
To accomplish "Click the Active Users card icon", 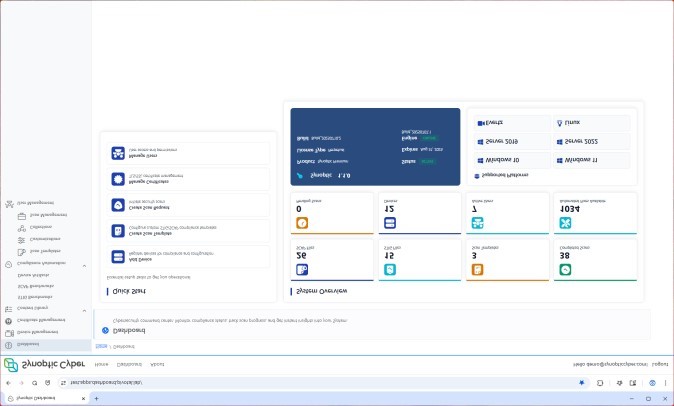I will click(478, 222).
